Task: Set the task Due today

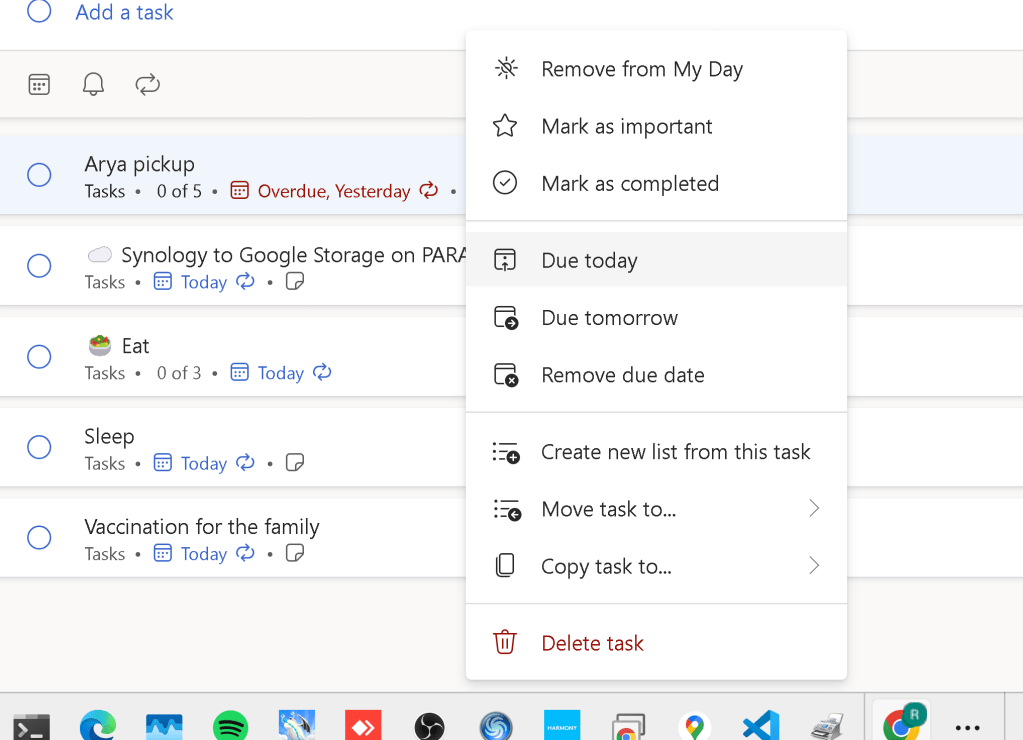Action: (x=656, y=260)
